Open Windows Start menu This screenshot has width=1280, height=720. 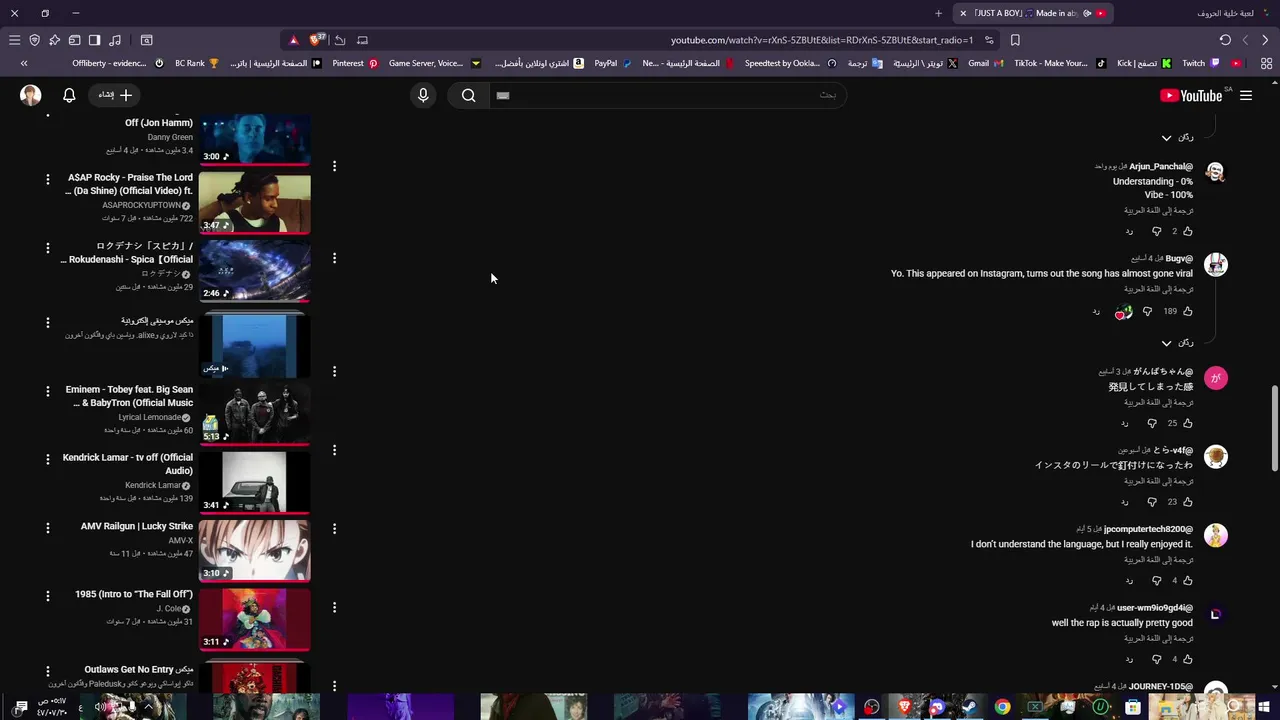(1265, 707)
